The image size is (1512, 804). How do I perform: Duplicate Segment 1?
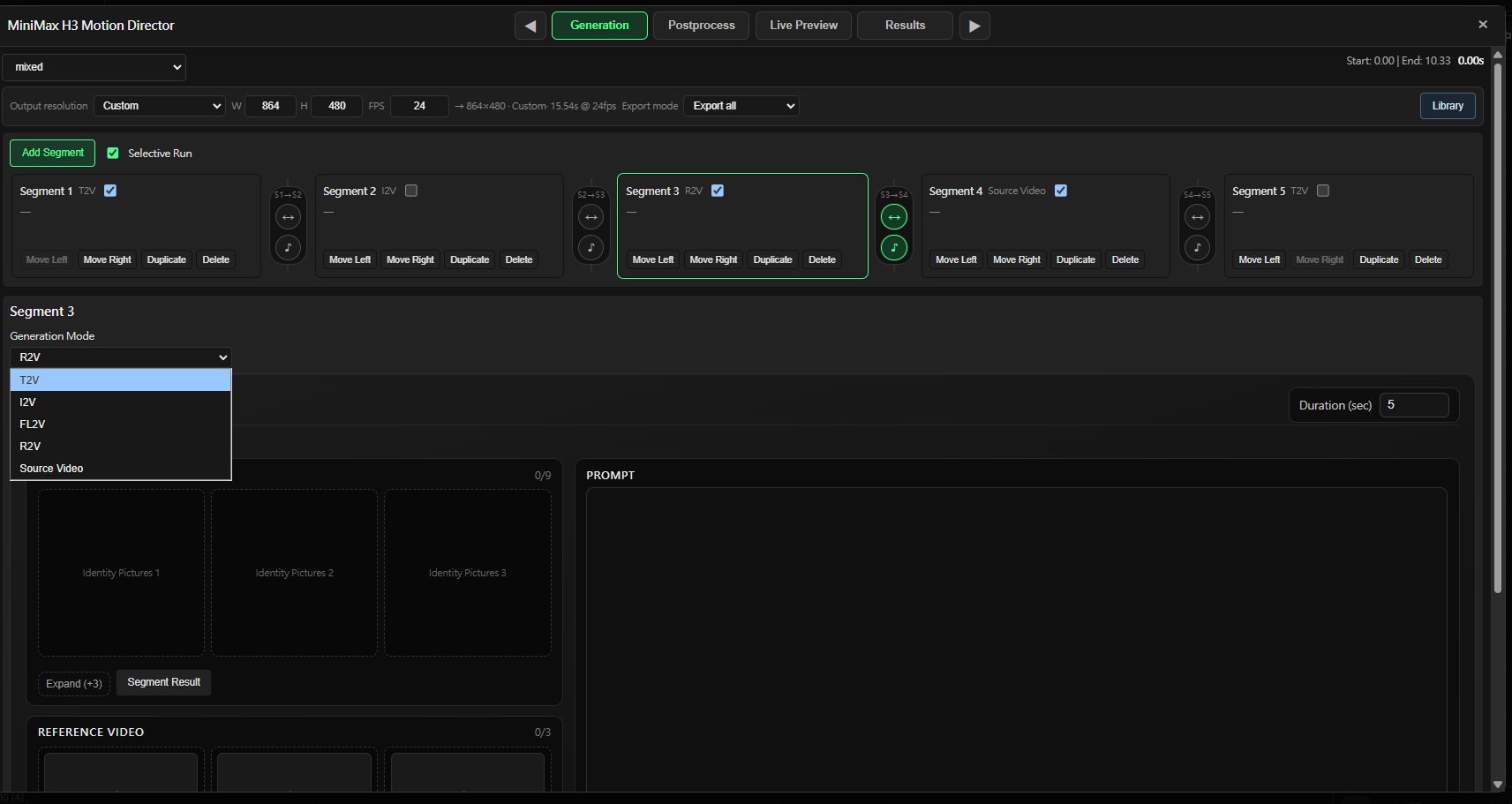[x=167, y=259]
